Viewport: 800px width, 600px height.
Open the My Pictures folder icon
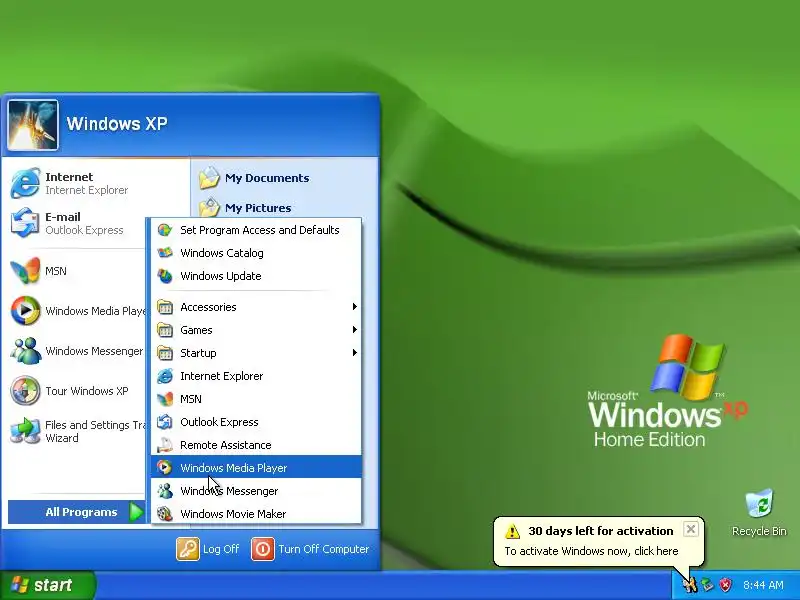click(209, 207)
